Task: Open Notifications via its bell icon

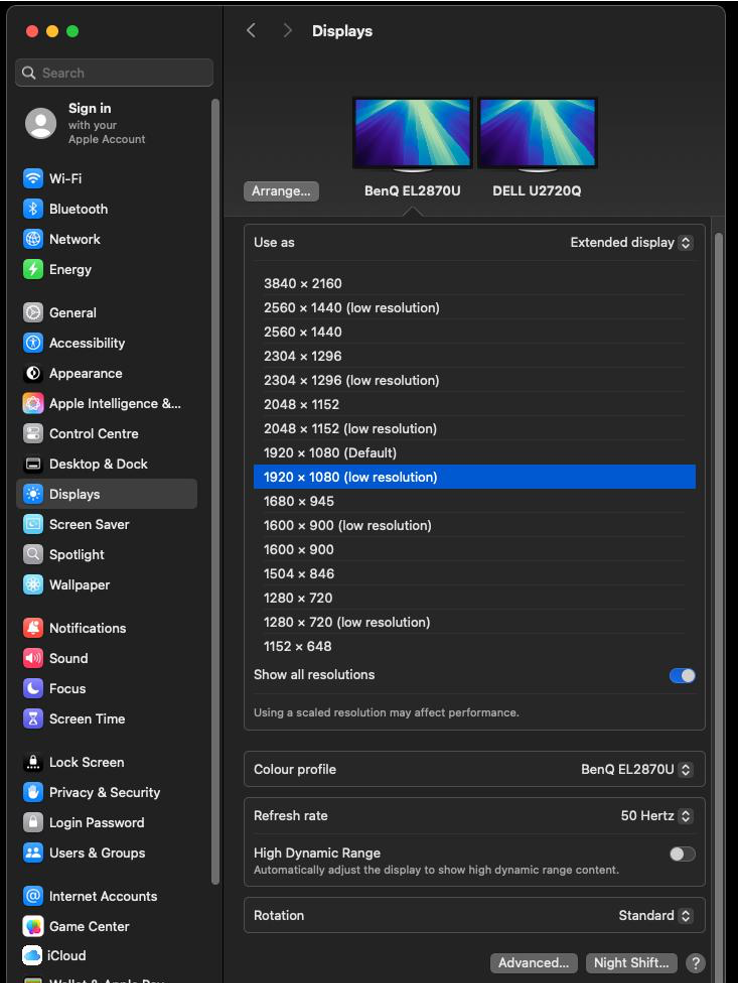Action: (x=33, y=628)
